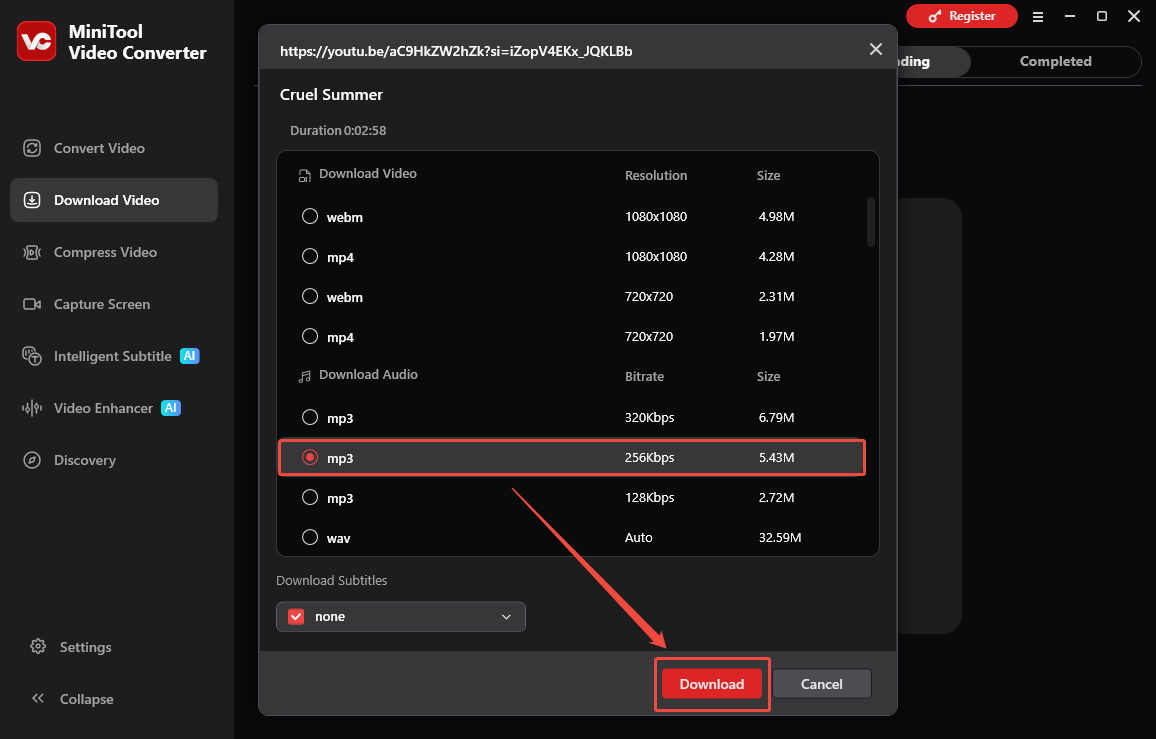Open Download Video section
This screenshot has width=1156, height=739.
coord(114,200)
